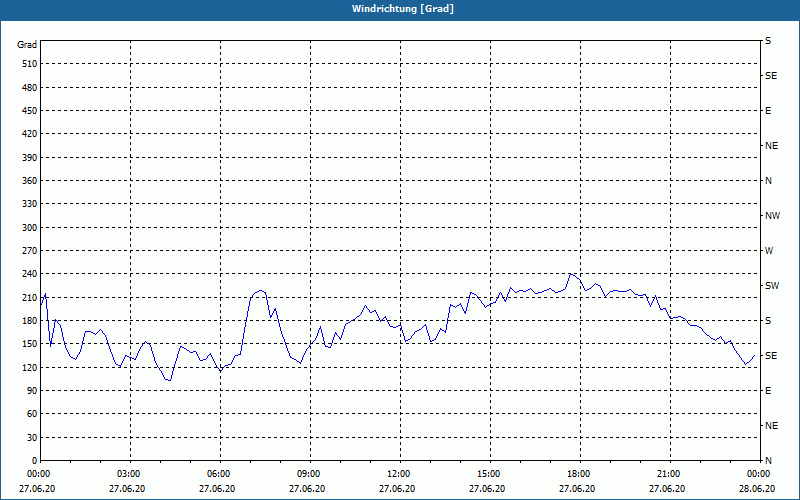Click the NW compass label
800x500 pixels.
[x=772, y=216]
